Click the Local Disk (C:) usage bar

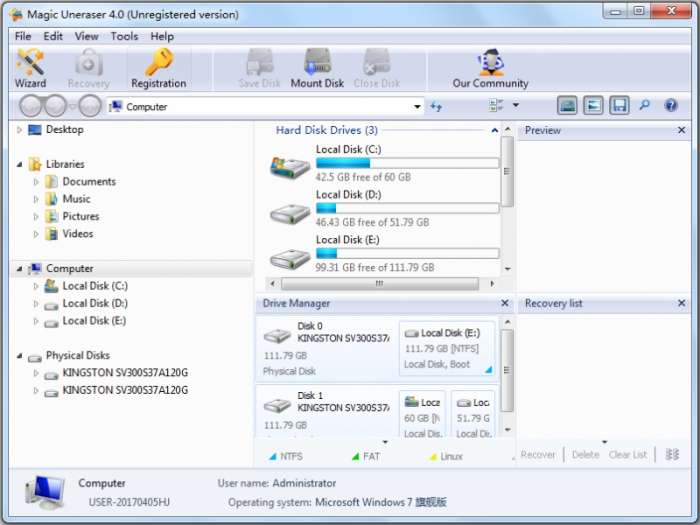pos(407,163)
